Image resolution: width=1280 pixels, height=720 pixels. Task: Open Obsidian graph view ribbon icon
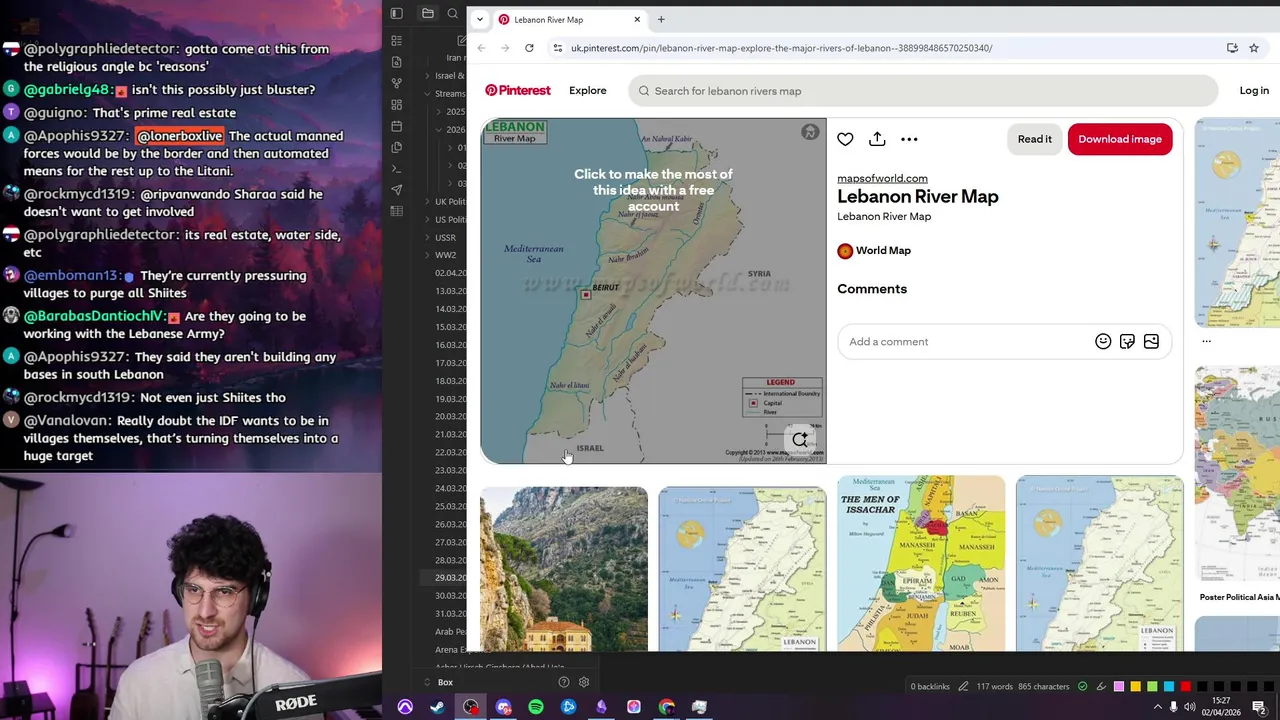click(x=397, y=83)
